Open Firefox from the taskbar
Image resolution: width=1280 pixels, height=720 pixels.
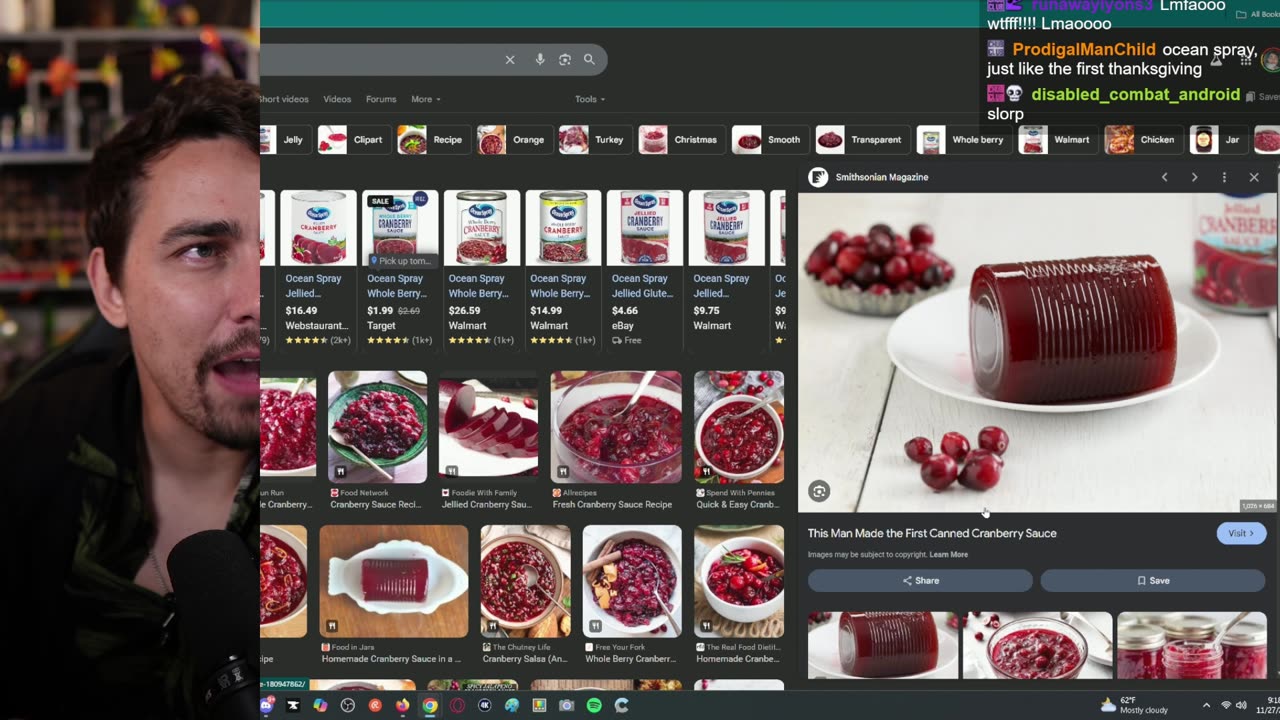(x=402, y=705)
